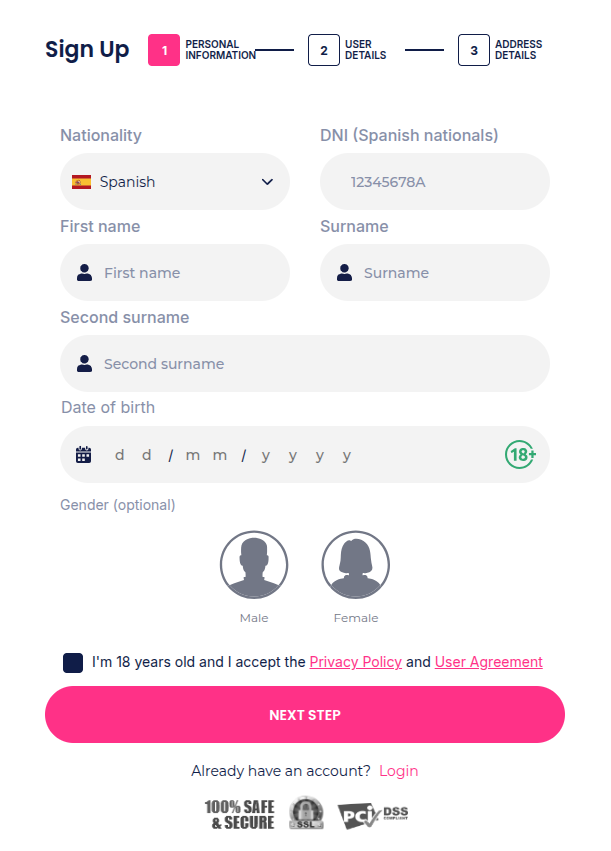
Task: Open the Privacy Policy link
Action: [355, 662]
